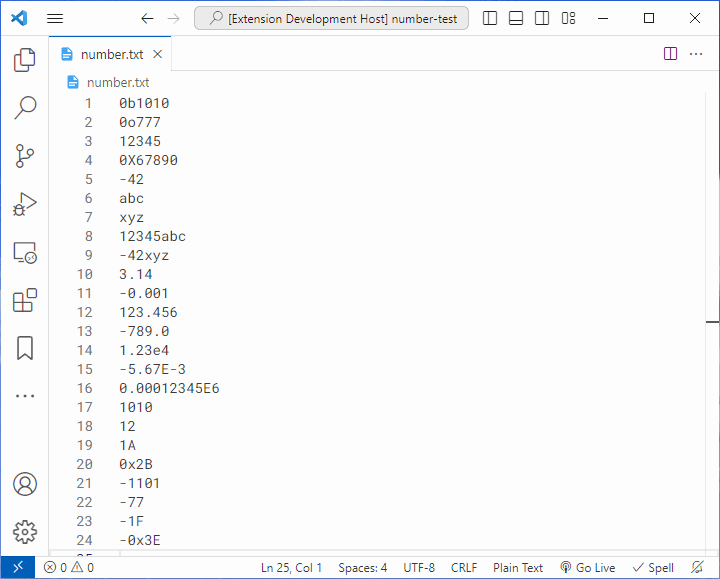Show additional views ellipsis in activity bar
This screenshot has height=579, width=720.
25,396
